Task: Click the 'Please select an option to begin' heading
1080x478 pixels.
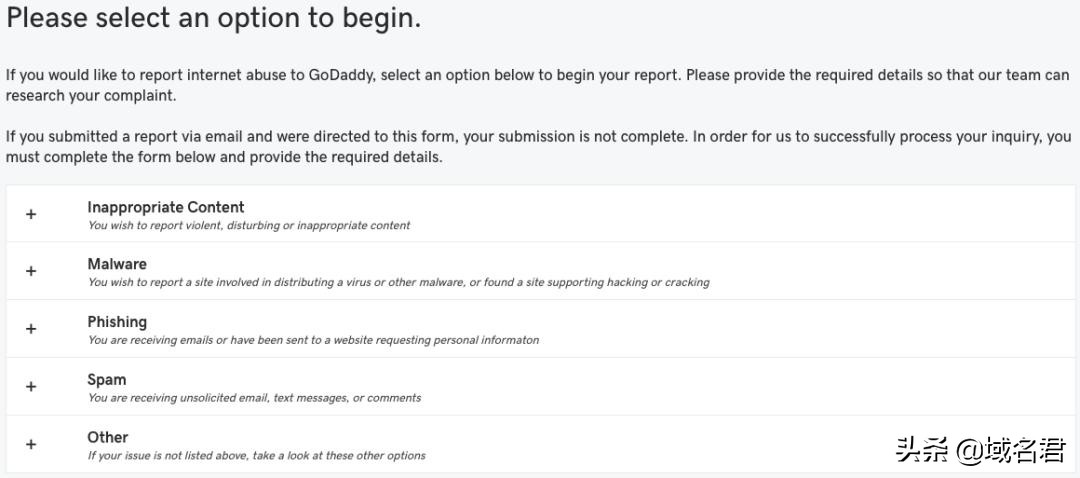Action: coord(213,19)
